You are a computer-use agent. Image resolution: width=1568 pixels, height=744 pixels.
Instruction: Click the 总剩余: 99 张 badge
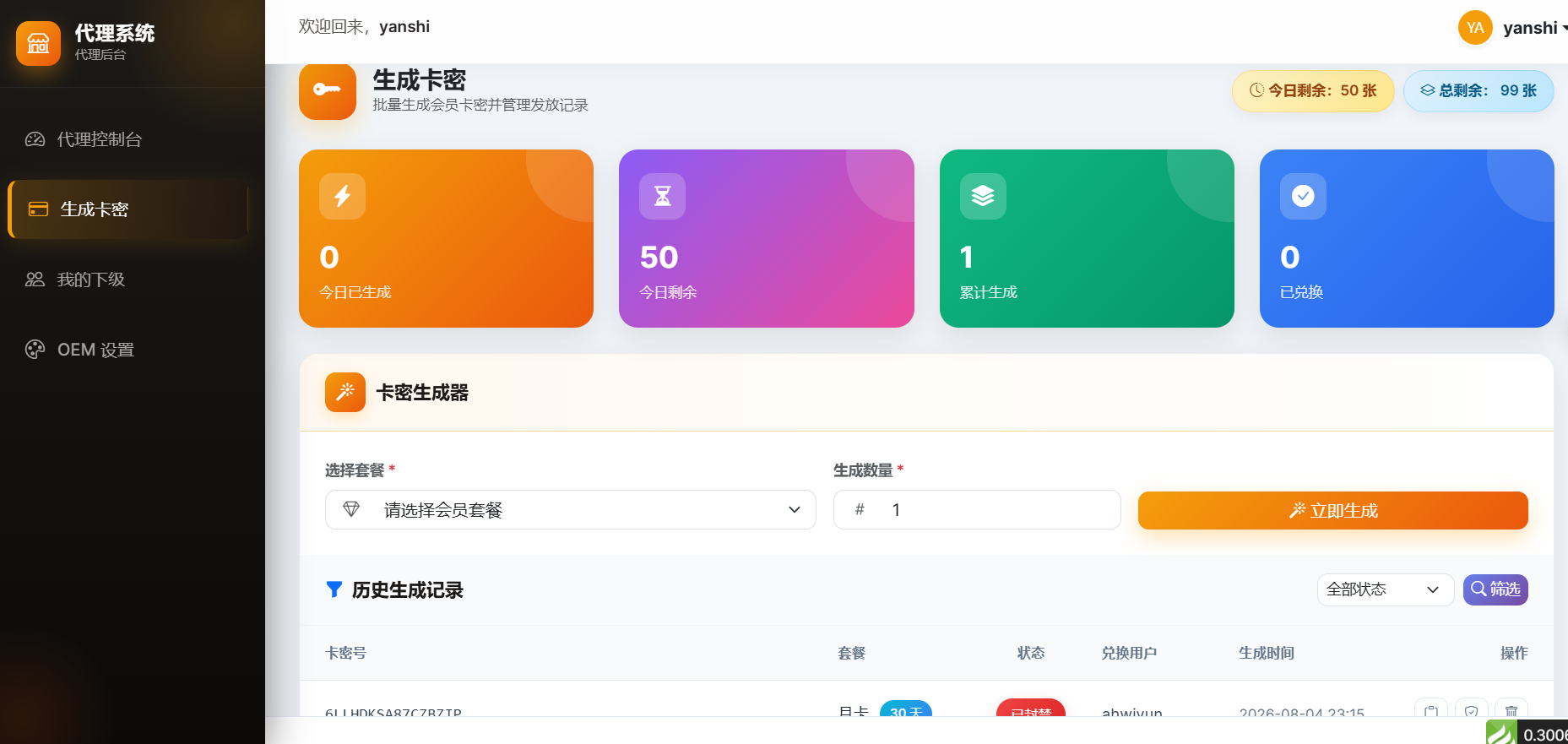pyautogui.click(x=1478, y=91)
